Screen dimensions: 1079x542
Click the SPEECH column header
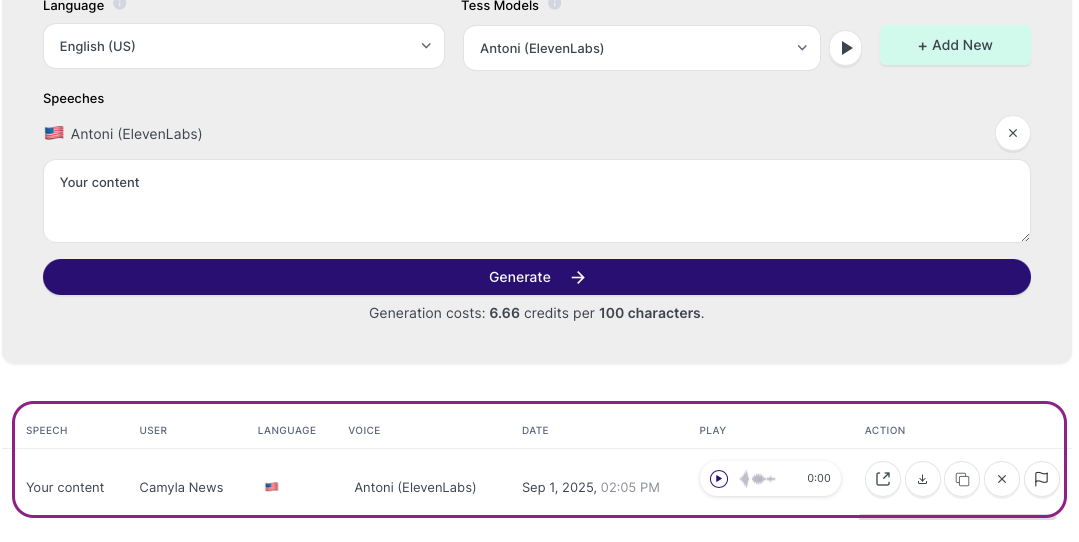47,431
